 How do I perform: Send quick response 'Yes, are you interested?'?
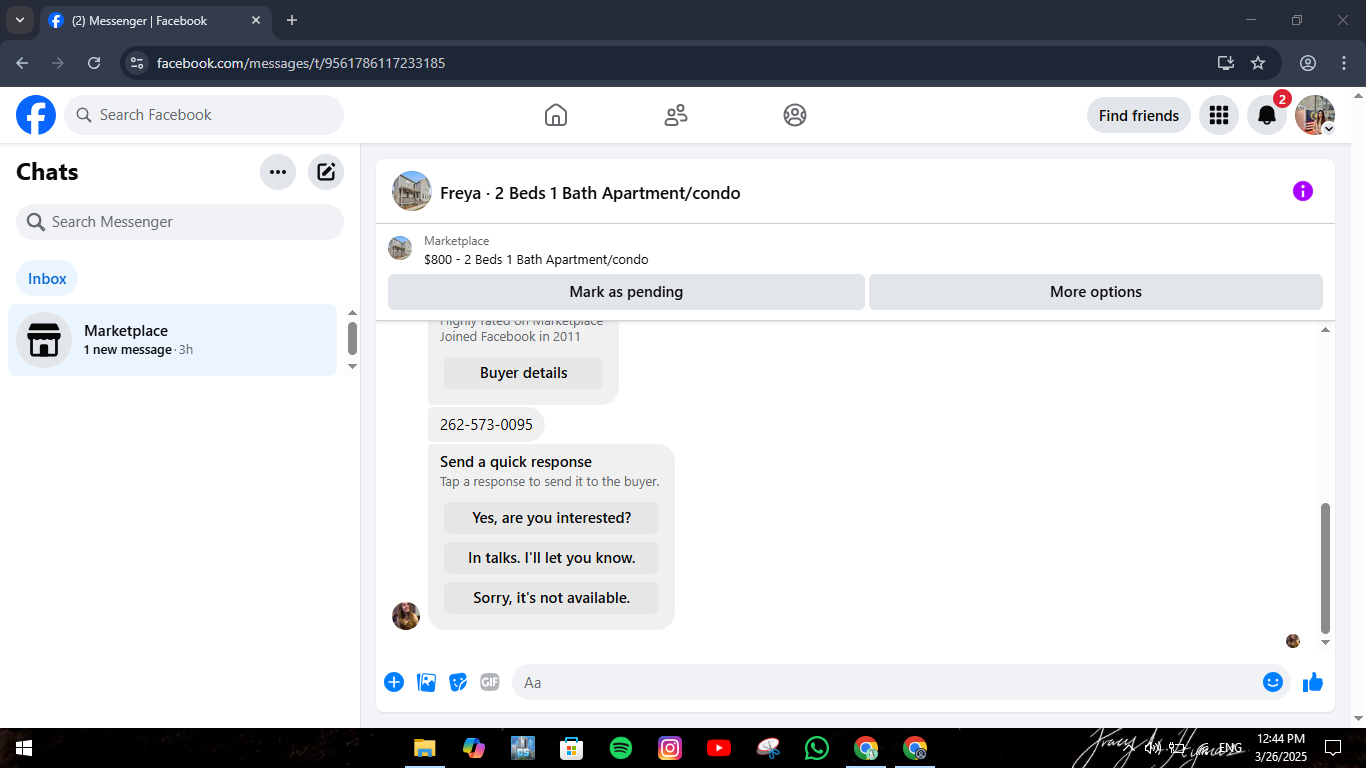point(552,518)
